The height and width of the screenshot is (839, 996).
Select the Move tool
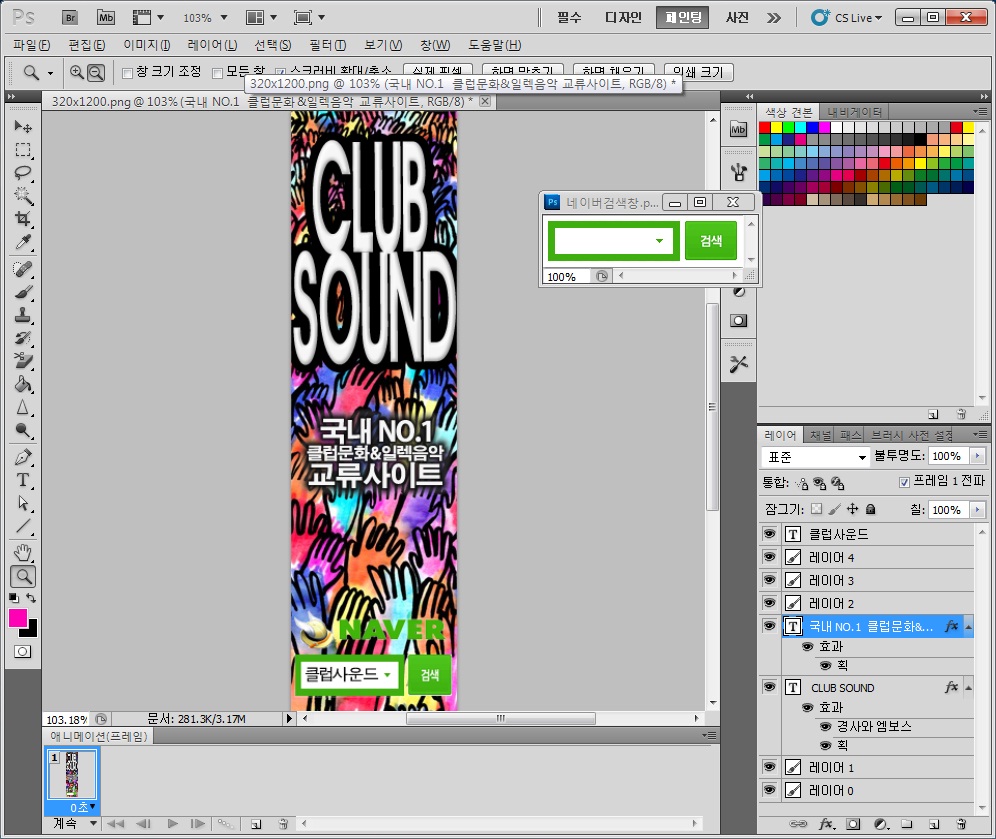pyautogui.click(x=23, y=126)
